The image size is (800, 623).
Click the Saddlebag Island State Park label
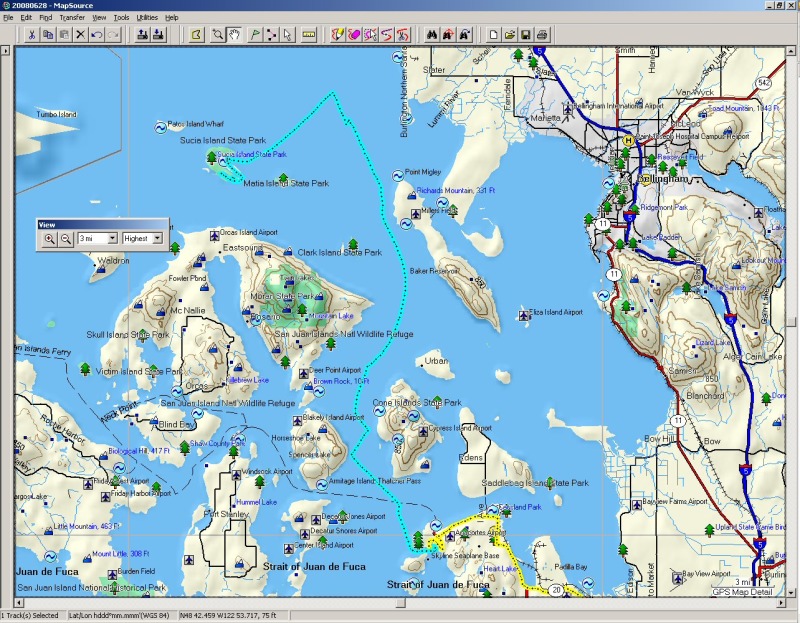(x=535, y=483)
